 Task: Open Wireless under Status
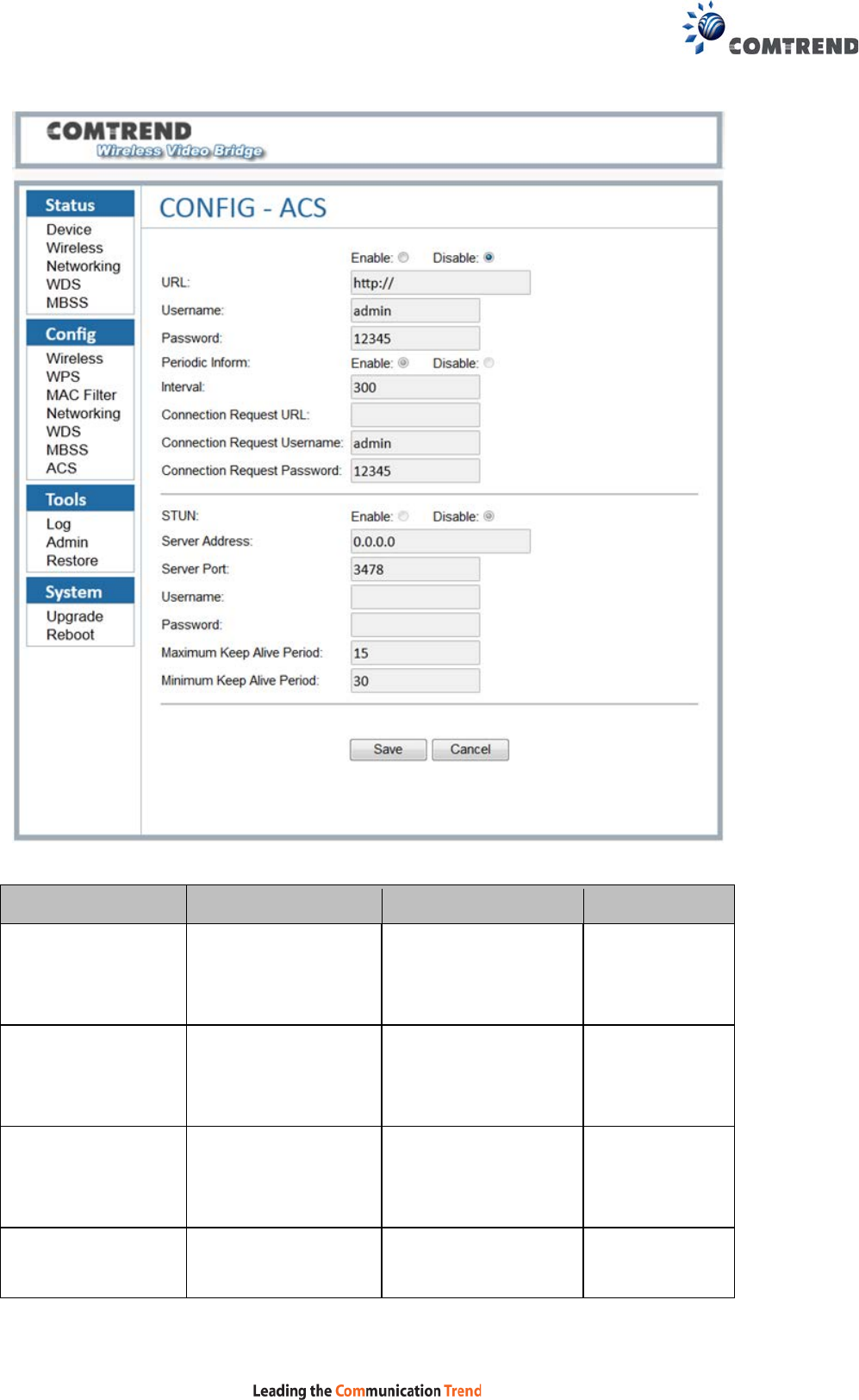[x=74, y=247]
